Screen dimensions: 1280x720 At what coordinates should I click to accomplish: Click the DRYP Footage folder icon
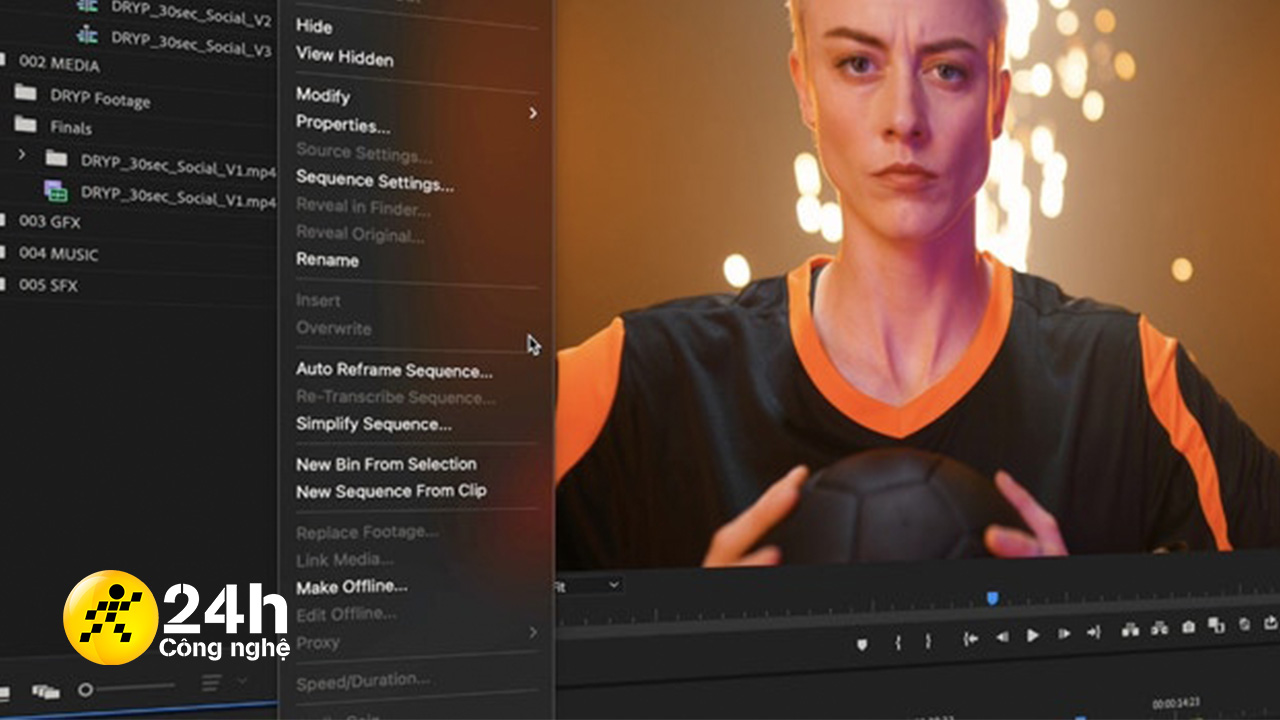point(25,94)
